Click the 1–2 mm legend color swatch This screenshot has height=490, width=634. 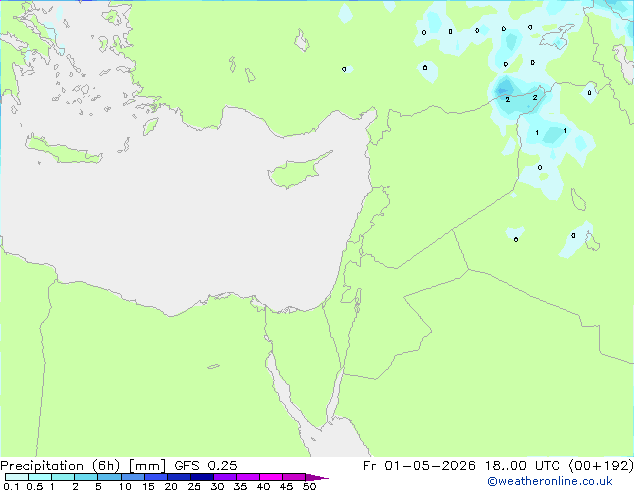[x=63, y=477]
